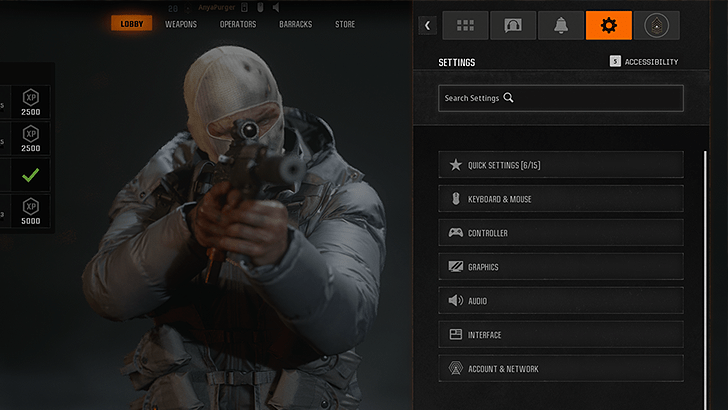Click the top bar mouse input icon
Screen dimensions: 728x410
260,7
